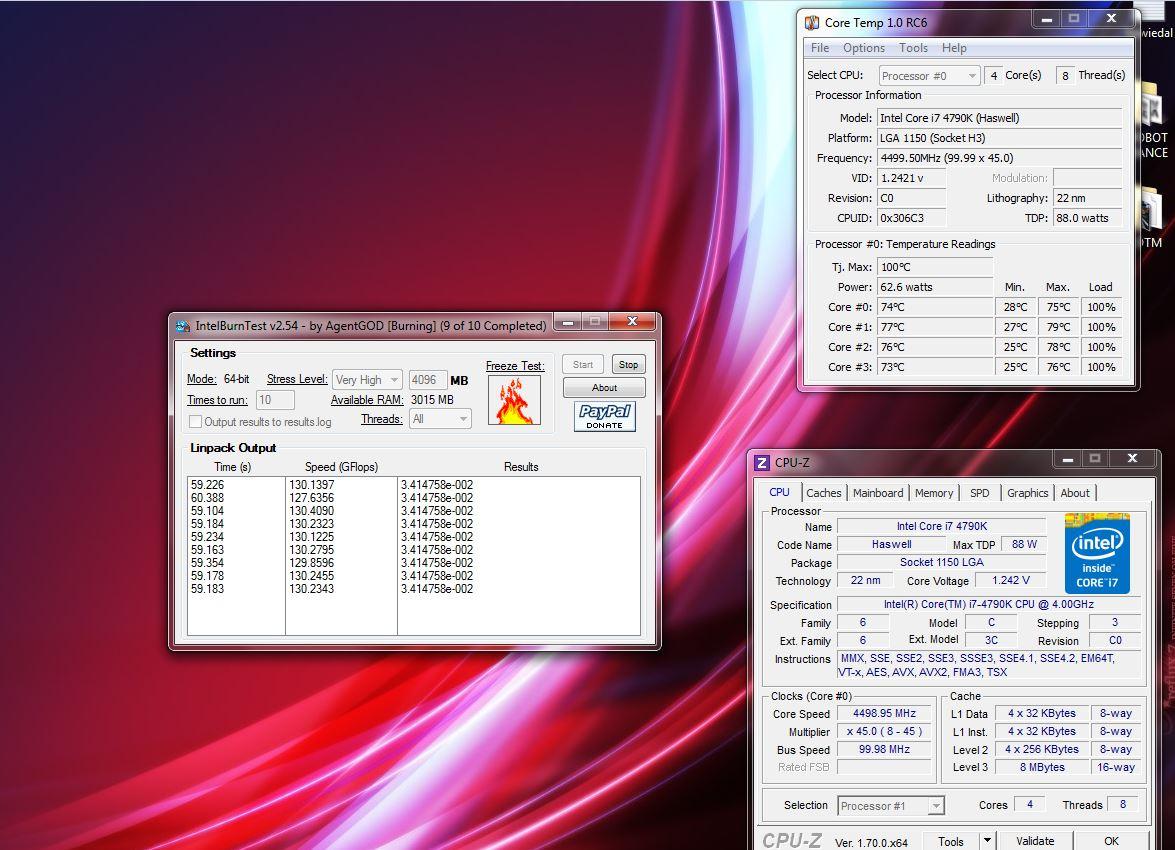Click the PayPal Donate image in IntelBurnTest
The height and width of the screenshot is (850, 1175).
click(605, 416)
